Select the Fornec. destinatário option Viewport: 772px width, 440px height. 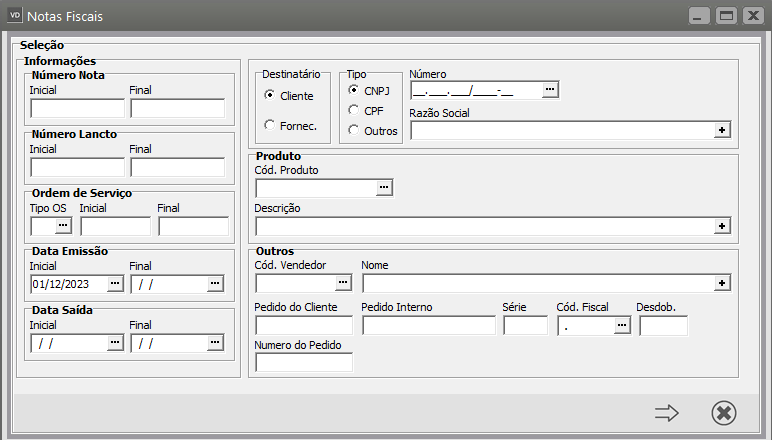269,125
